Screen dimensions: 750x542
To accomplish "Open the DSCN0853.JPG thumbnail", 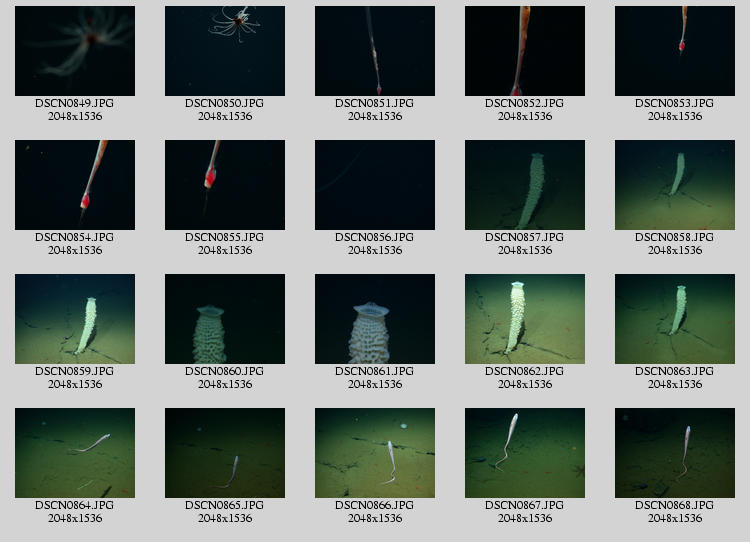I will (675, 51).
